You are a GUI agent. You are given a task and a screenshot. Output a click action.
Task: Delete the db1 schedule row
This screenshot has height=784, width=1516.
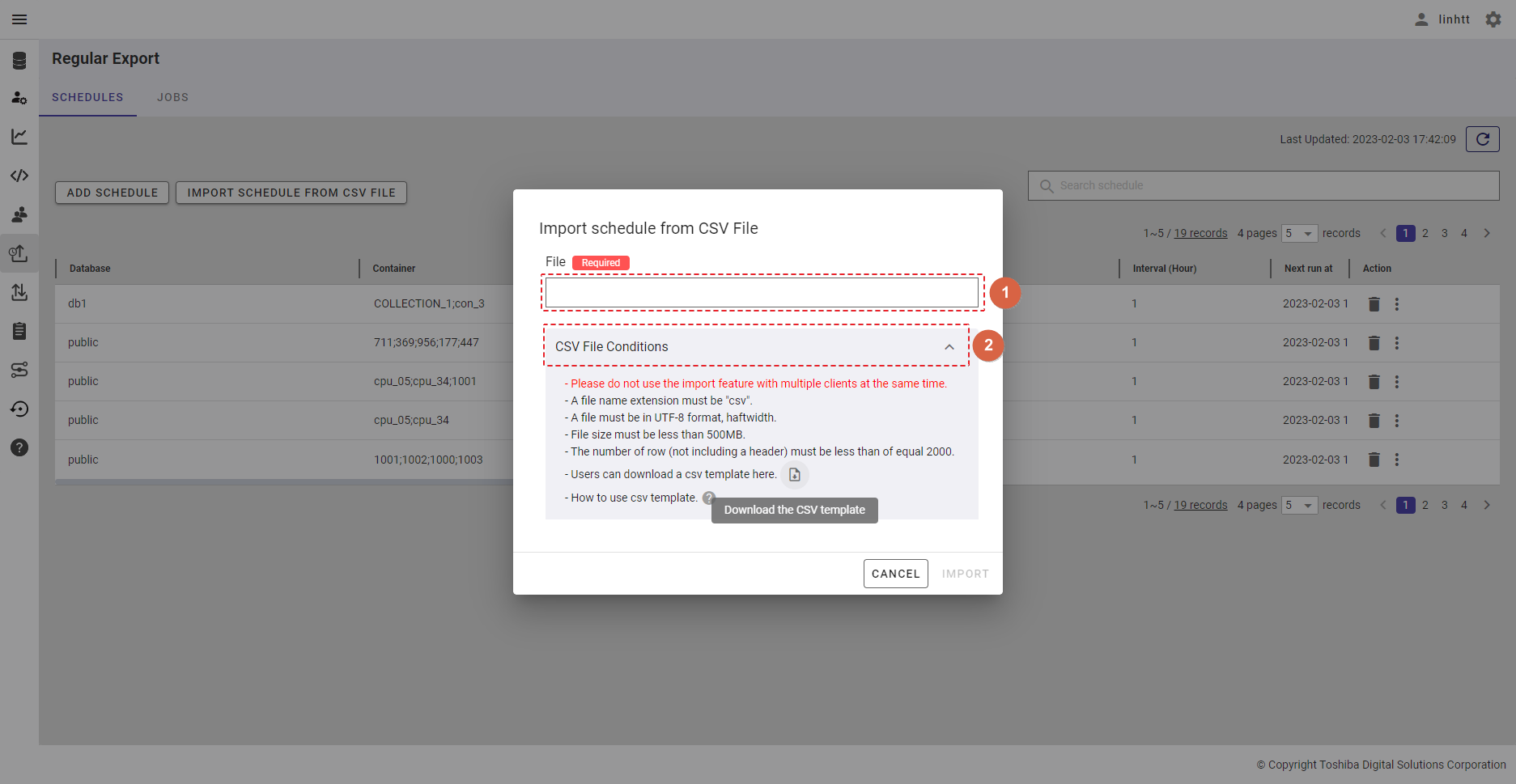pos(1374,304)
